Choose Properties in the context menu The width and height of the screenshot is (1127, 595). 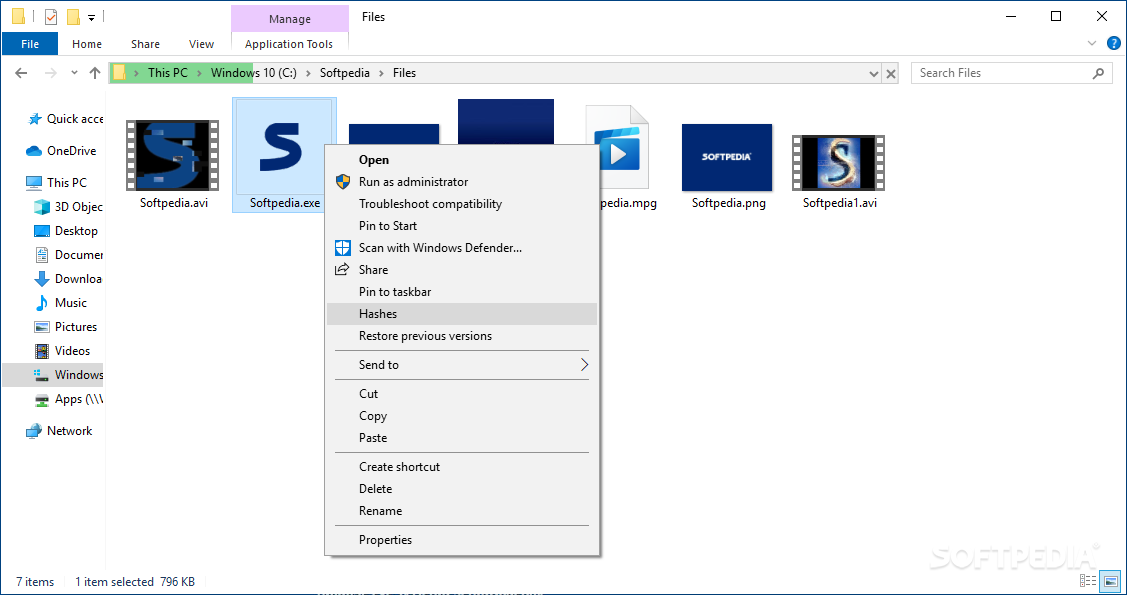[x=462, y=540]
